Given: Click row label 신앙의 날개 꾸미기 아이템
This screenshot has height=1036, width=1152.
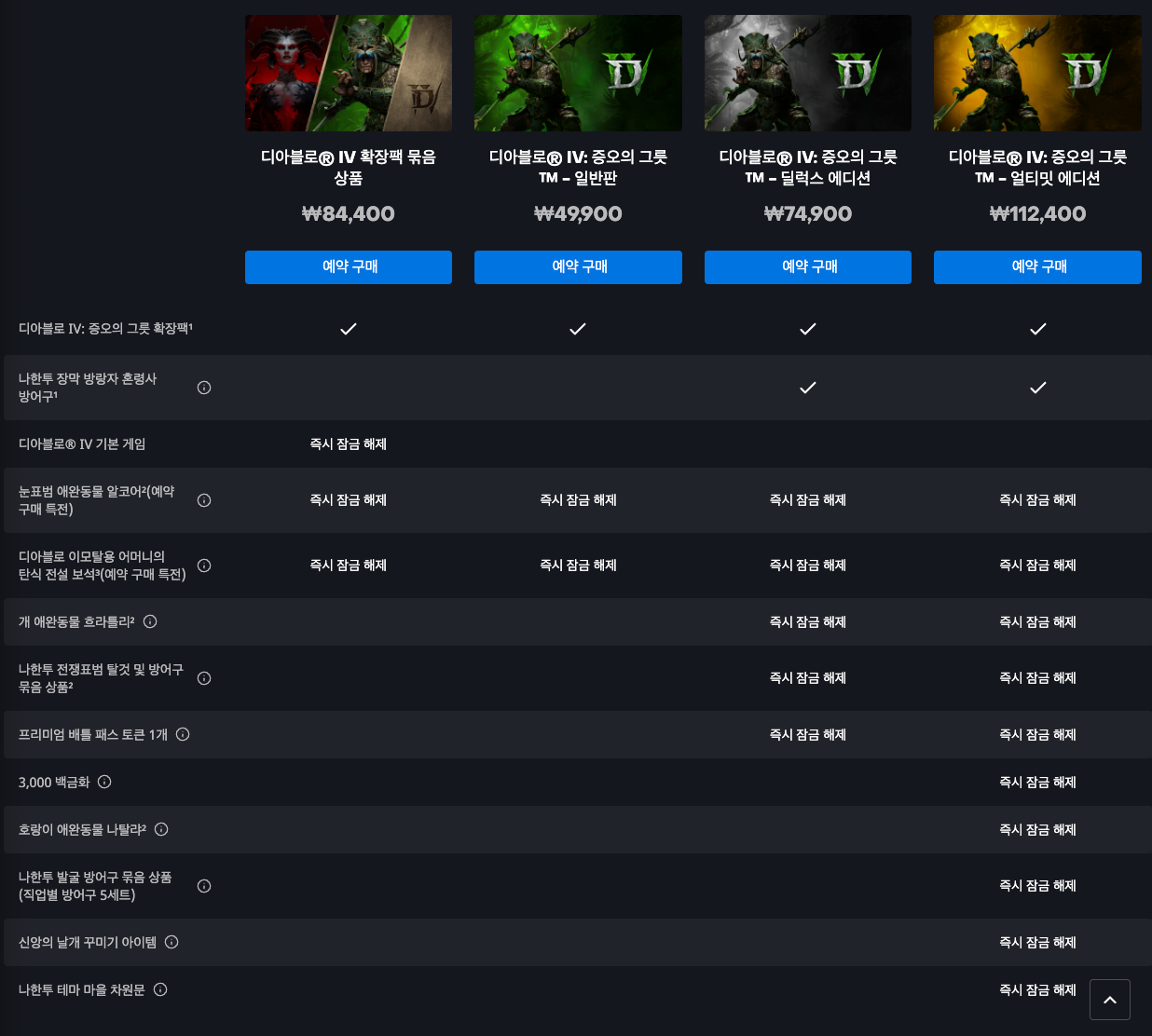Looking at the screenshot, I should coord(88,943).
